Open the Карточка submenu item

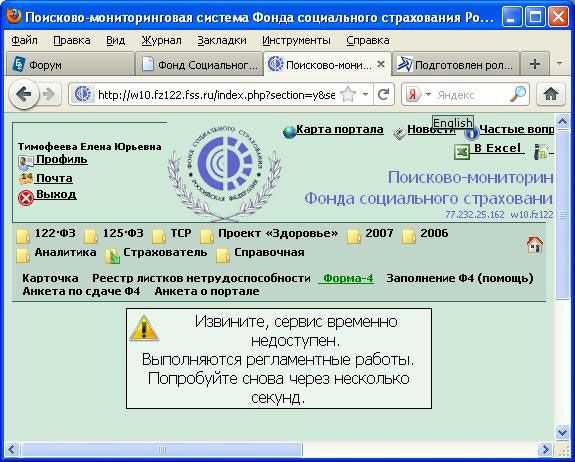(x=50, y=278)
